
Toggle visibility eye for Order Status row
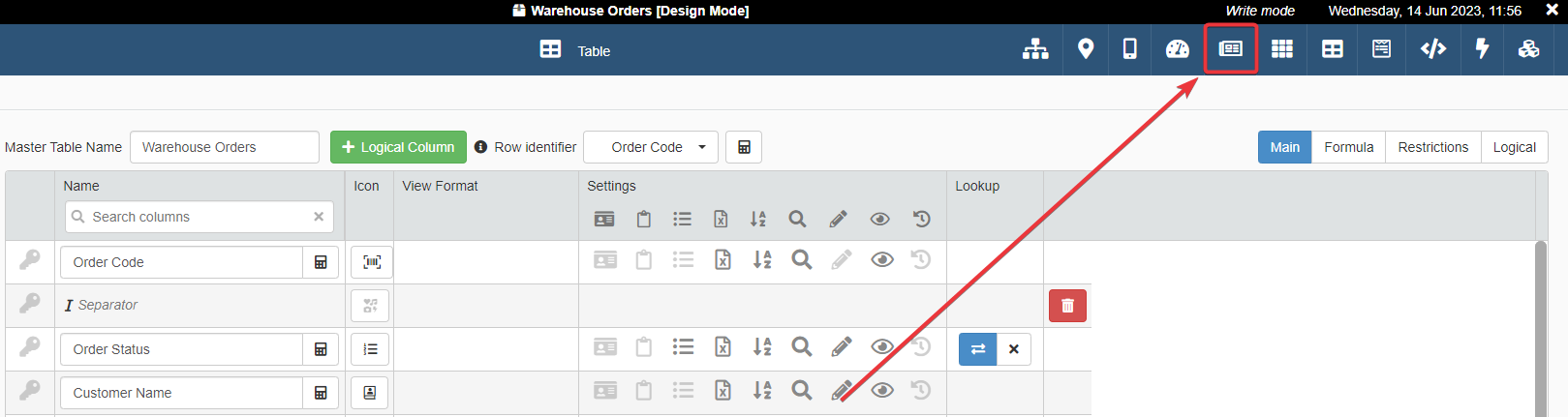(x=881, y=347)
